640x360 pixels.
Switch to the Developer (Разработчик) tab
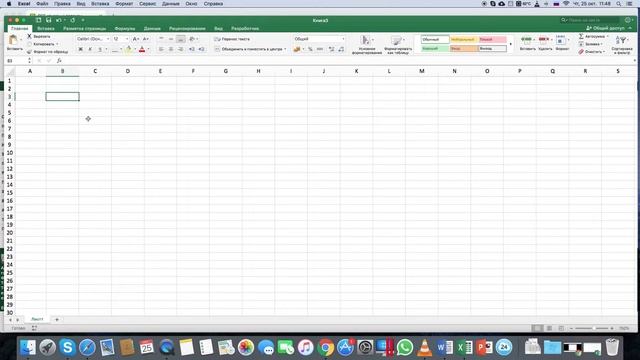pos(245,29)
